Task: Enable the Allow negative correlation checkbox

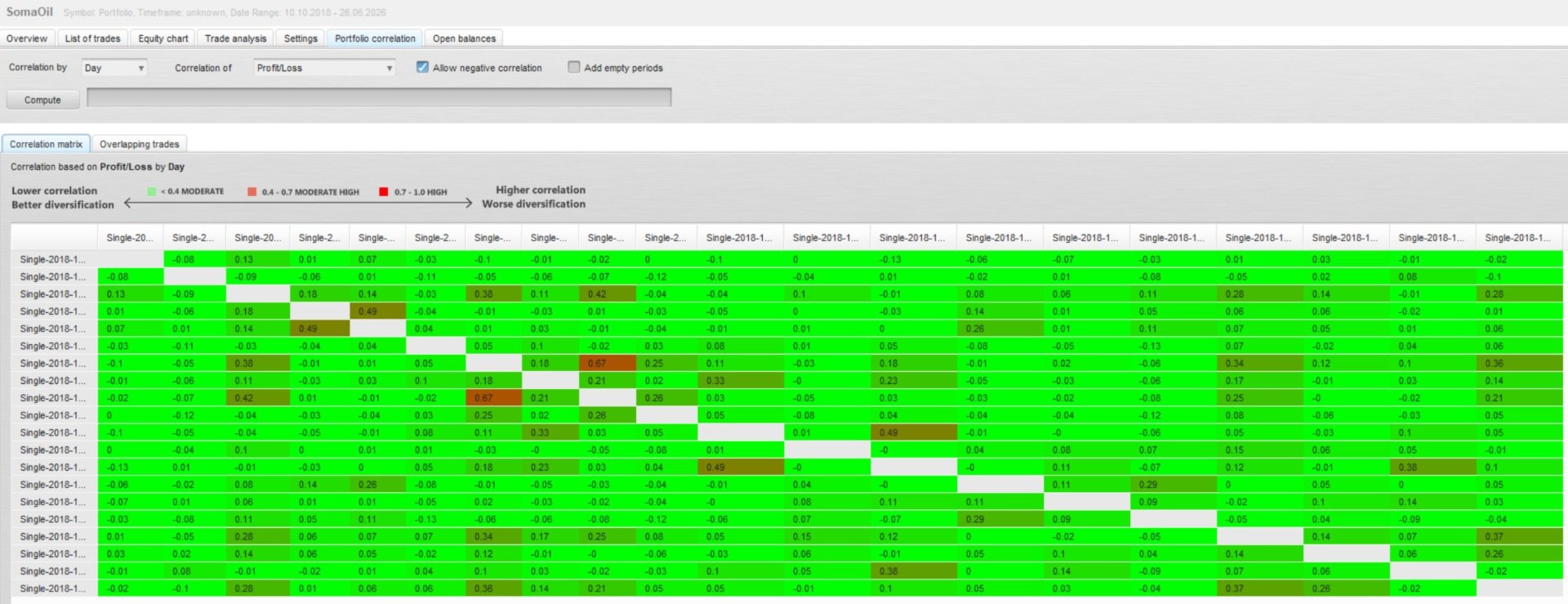Action: click(x=422, y=67)
